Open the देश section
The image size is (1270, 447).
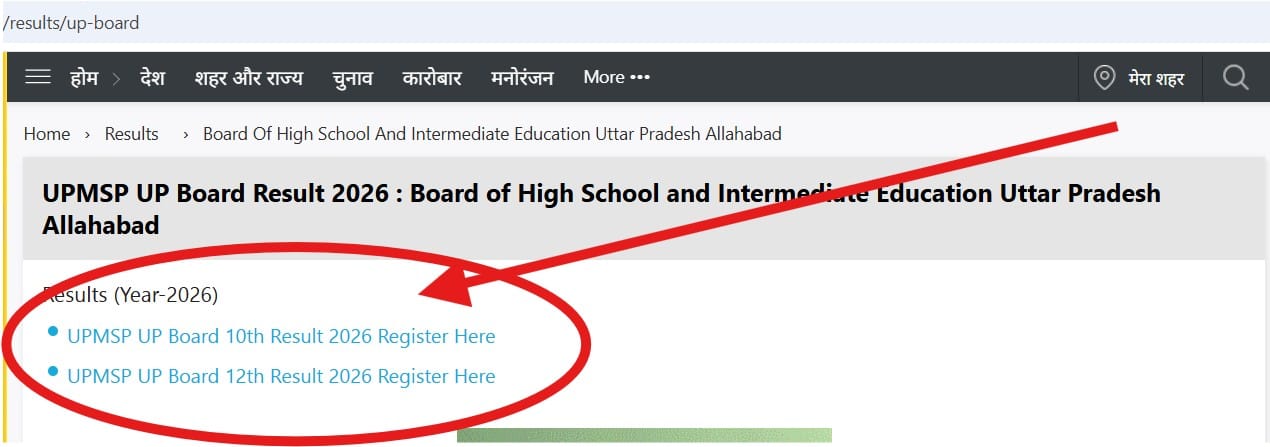(152, 77)
